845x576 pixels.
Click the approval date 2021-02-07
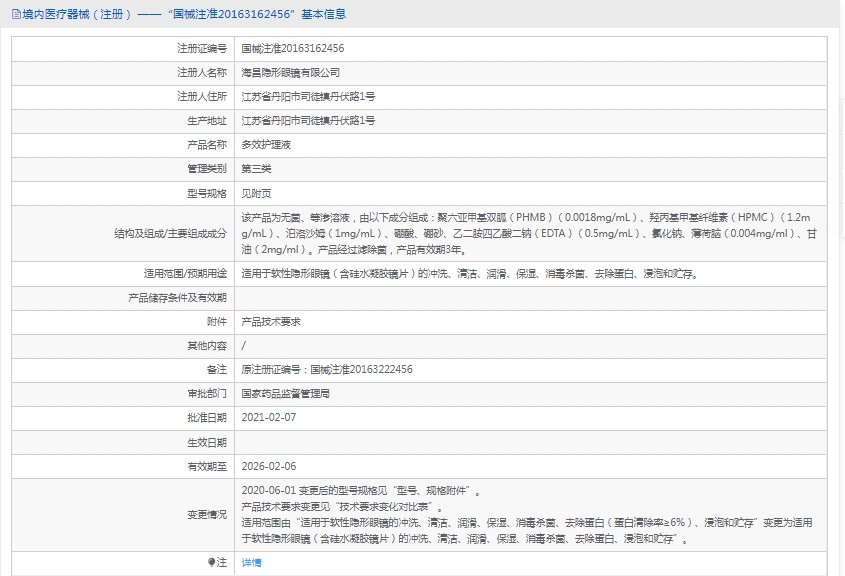pyautogui.click(x=269, y=418)
